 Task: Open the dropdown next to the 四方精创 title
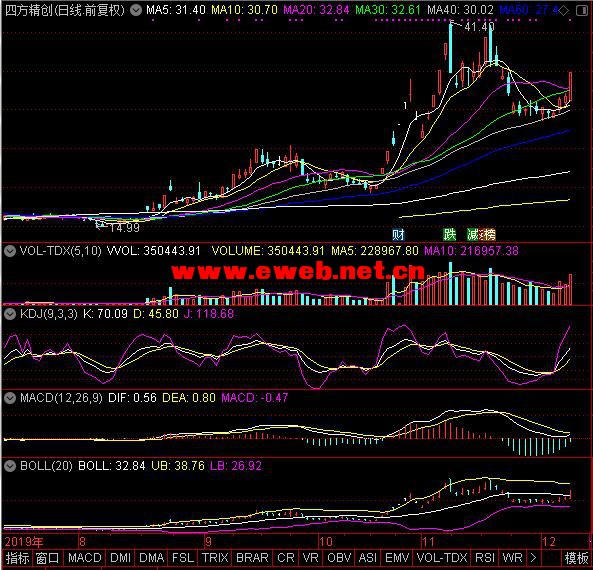click(x=136, y=10)
